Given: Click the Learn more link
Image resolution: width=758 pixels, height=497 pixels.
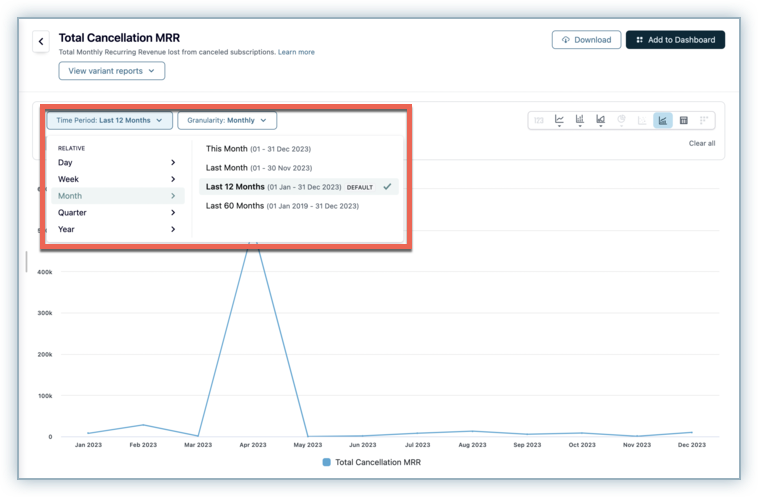Looking at the screenshot, I should click(296, 52).
